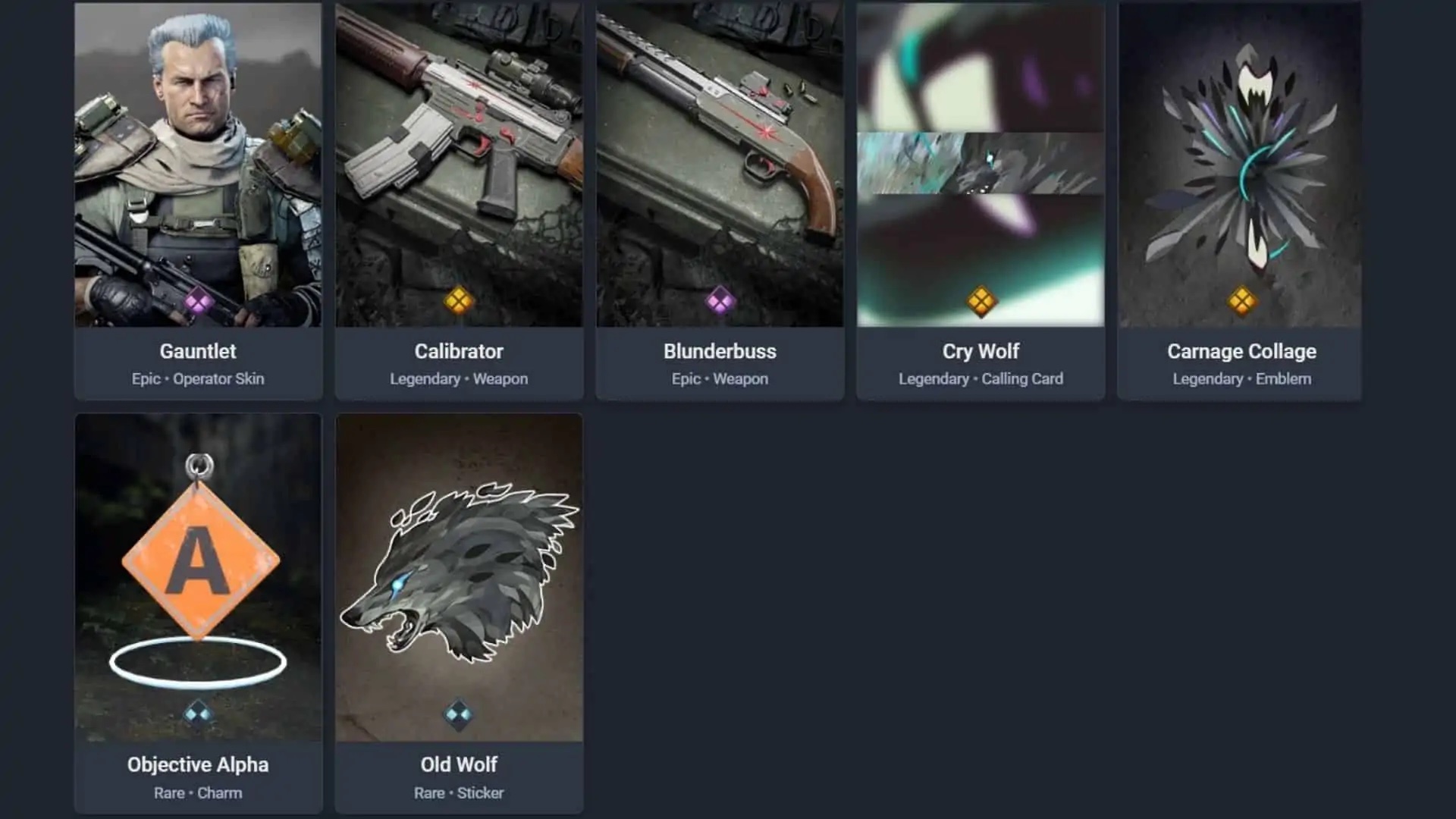Screen dimensions: 1456x819
Task: Click the purple Epic rarity icon on Gauntlet
Action: pyautogui.click(x=198, y=302)
